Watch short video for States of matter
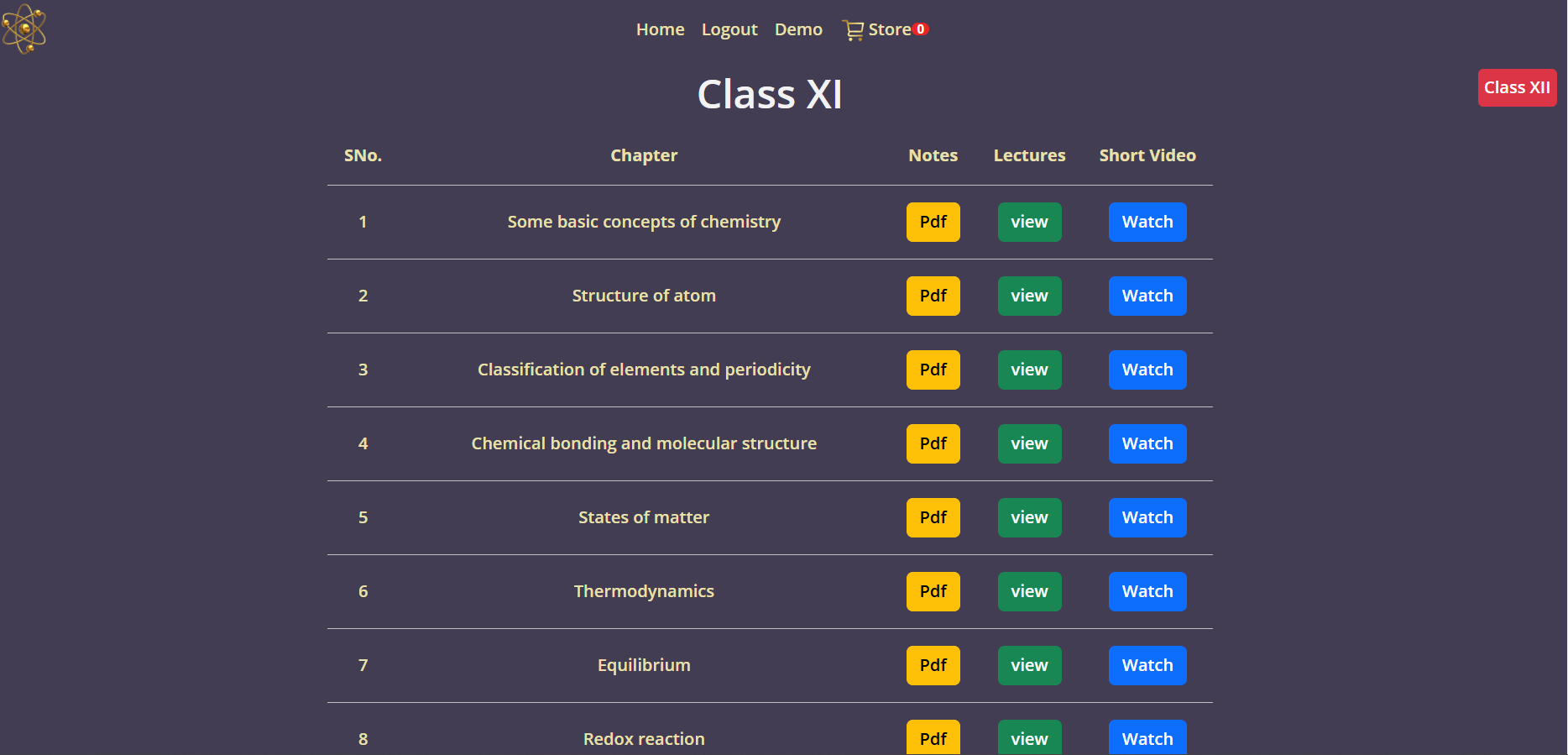Viewport: 1568px width, 755px height. pos(1147,517)
